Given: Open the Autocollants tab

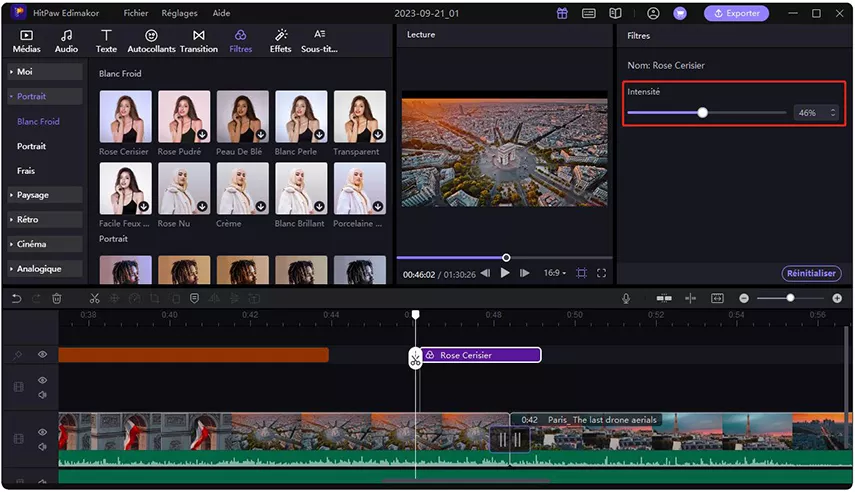Looking at the screenshot, I should click(151, 41).
